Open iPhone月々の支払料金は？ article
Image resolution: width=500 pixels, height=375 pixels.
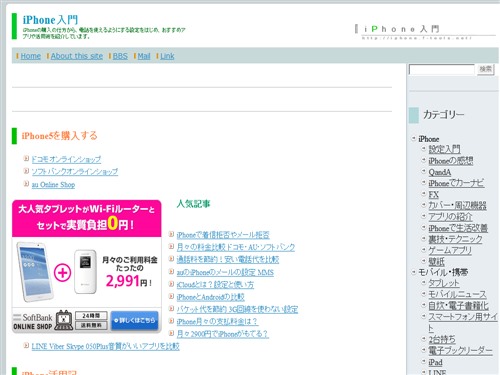[x=217, y=321]
